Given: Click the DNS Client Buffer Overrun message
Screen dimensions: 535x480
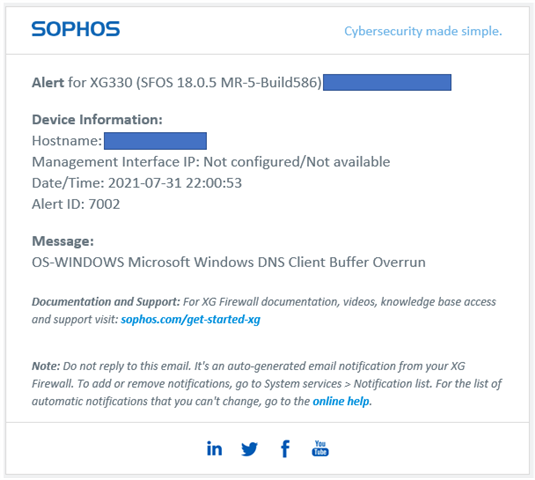Looking at the screenshot, I should click(x=229, y=262).
